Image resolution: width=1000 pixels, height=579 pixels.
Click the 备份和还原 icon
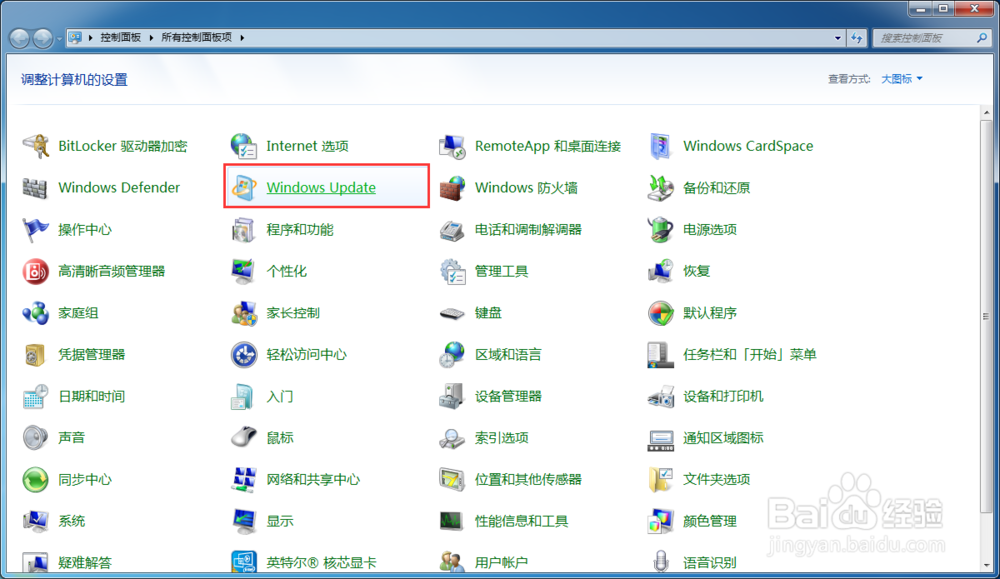[661, 187]
